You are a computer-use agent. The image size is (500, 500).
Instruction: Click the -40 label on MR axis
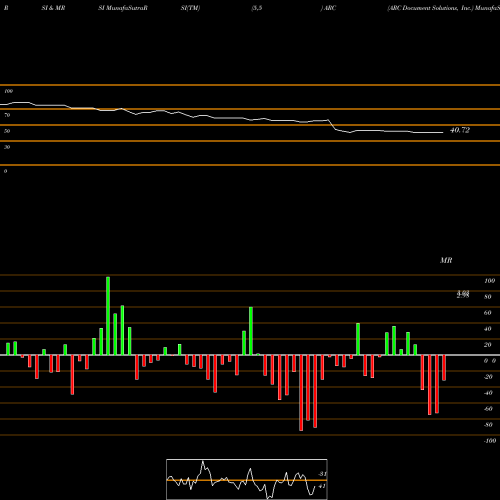coord(488,393)
